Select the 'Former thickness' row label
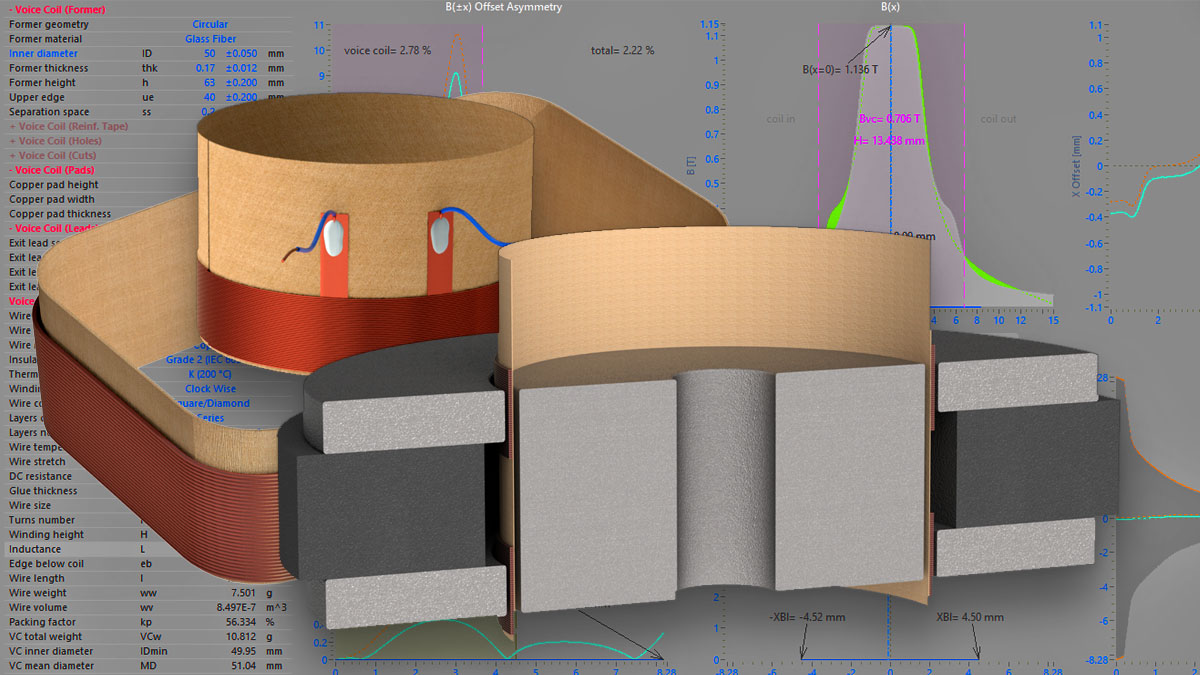This screenshot has width=1200, height=675. click(48, 68)
